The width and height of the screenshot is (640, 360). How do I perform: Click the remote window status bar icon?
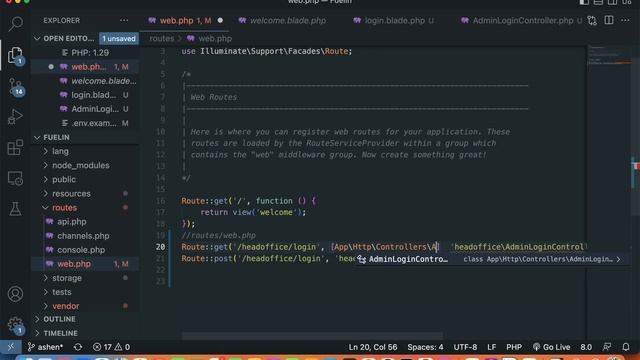point(11,347)
